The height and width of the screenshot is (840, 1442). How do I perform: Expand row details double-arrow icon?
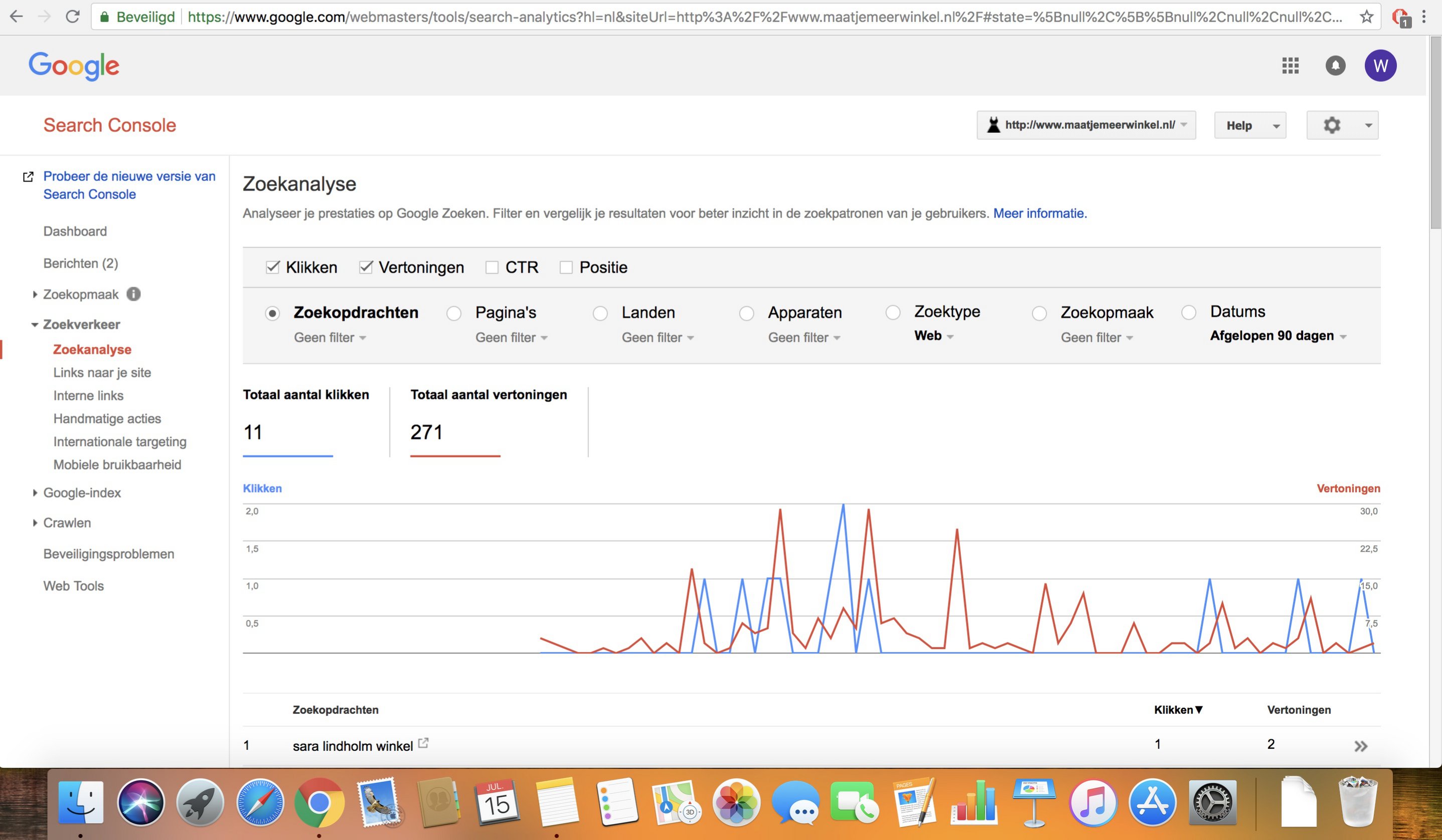pos(1360,746)
